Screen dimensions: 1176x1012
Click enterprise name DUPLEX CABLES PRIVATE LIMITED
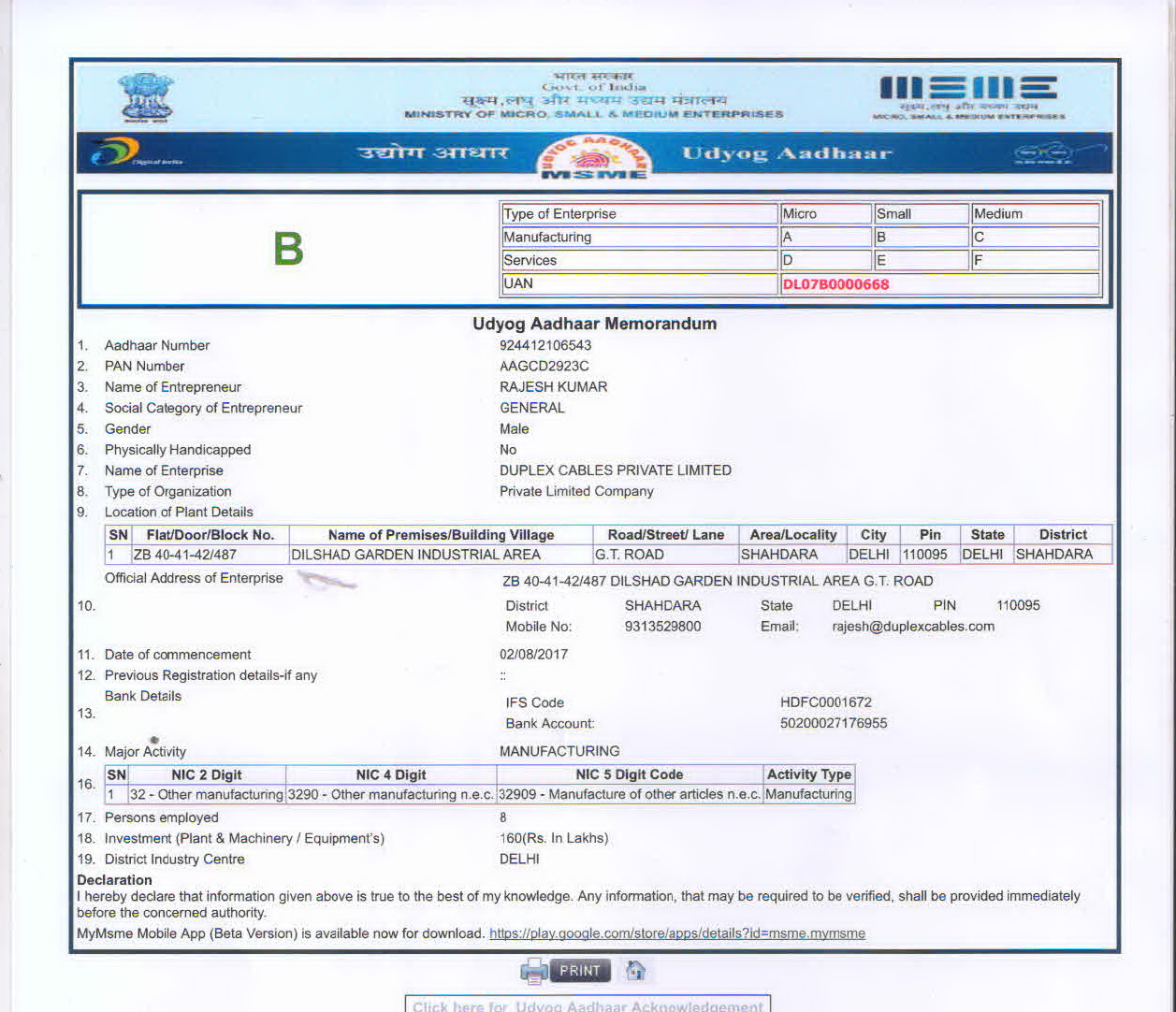coord(616,470)
